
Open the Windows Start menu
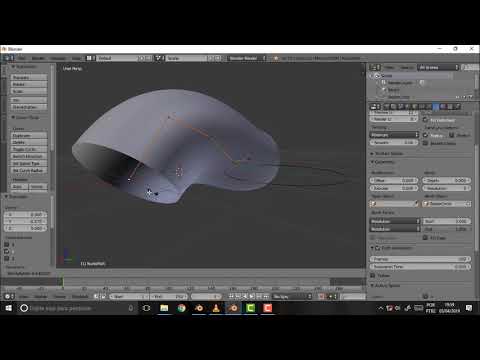coord(8,308)
